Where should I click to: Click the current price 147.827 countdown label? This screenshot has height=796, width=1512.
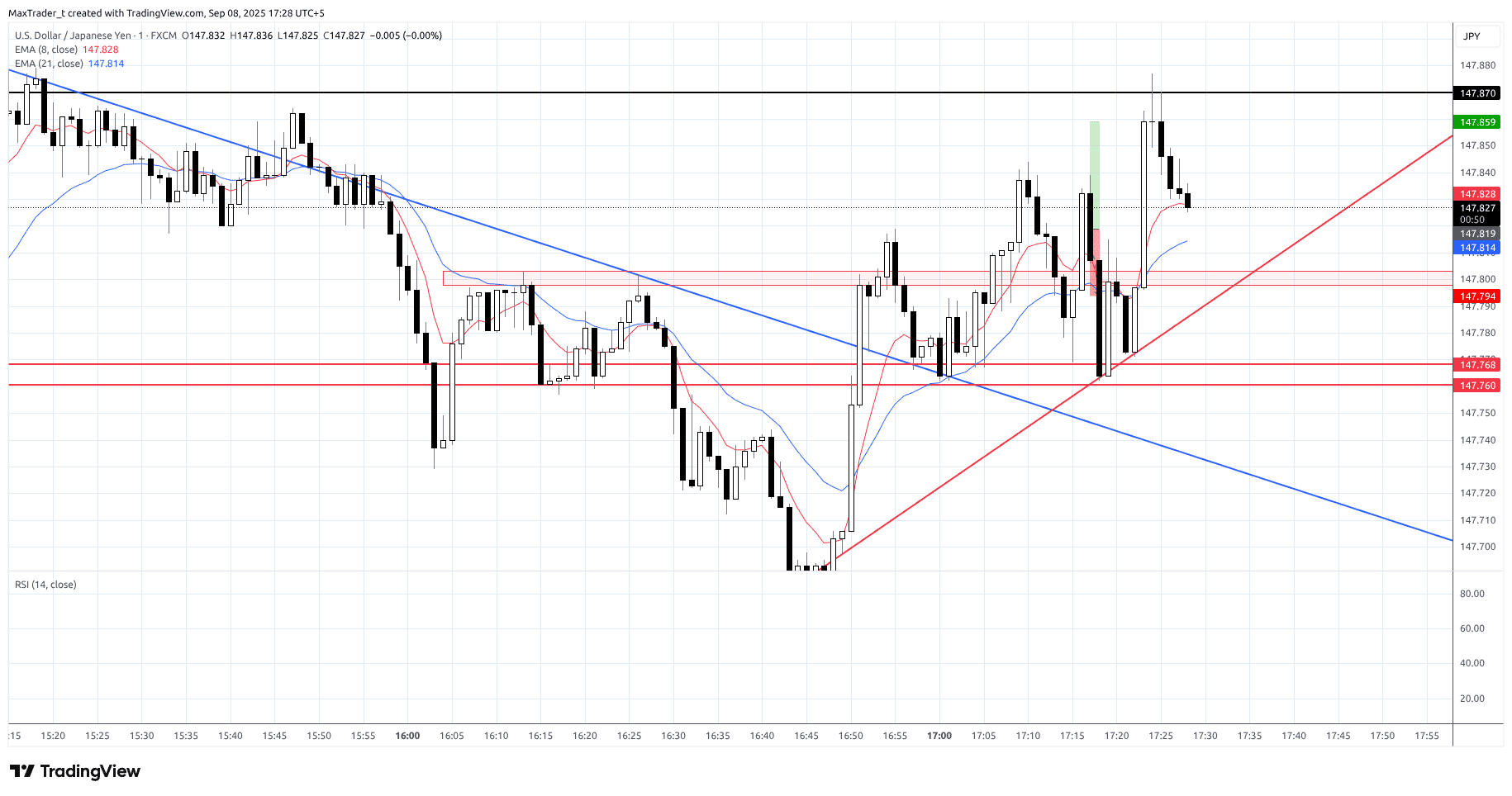pyautogui.click(x=1477, y=214)
